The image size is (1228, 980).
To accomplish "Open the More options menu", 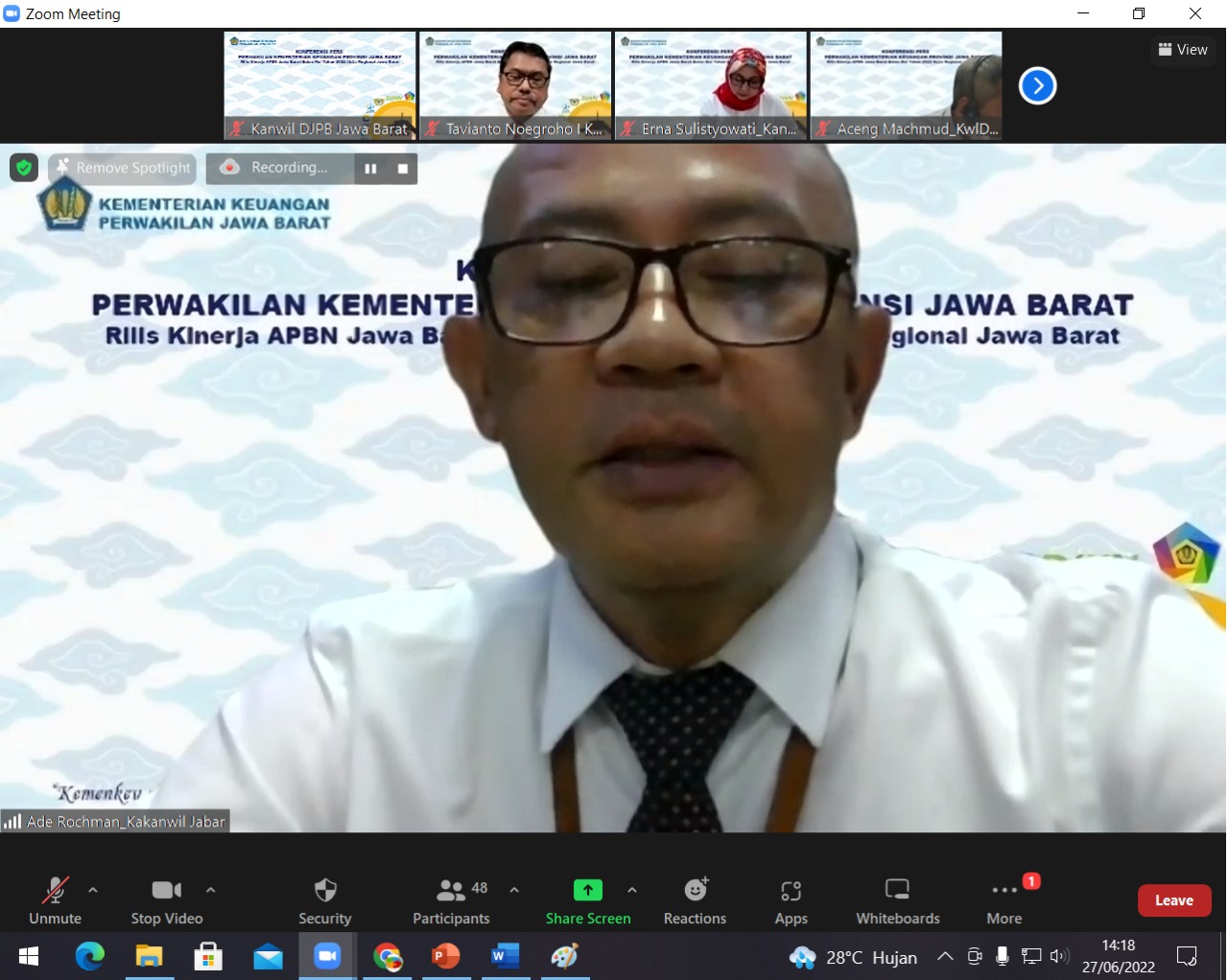I will tap(1004, 900).
